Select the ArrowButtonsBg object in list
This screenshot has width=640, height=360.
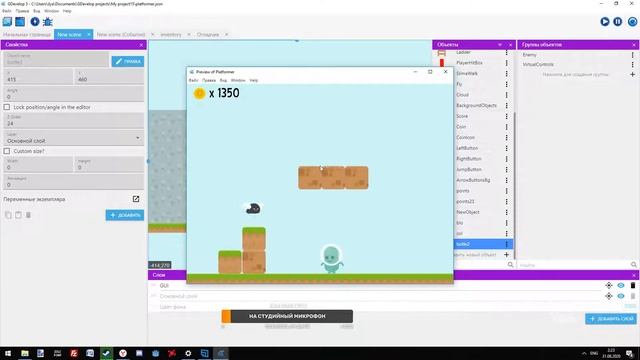click(473, 180)
